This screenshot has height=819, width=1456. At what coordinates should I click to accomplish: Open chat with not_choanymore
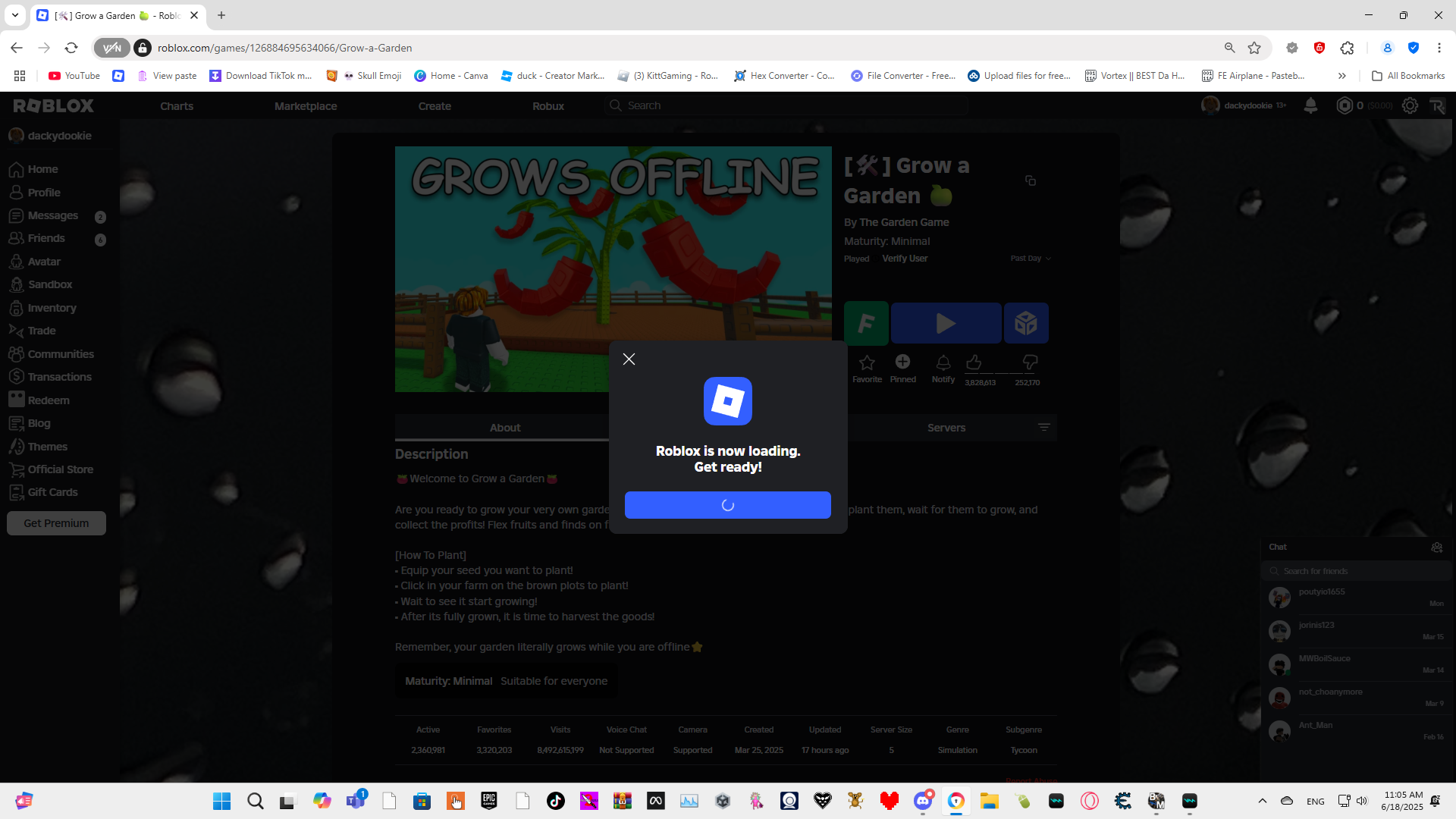click(x=1357, y=697)
